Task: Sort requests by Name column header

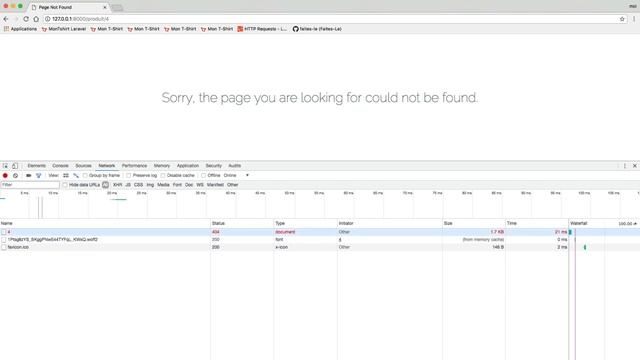Action: click(x=105, y=223)
